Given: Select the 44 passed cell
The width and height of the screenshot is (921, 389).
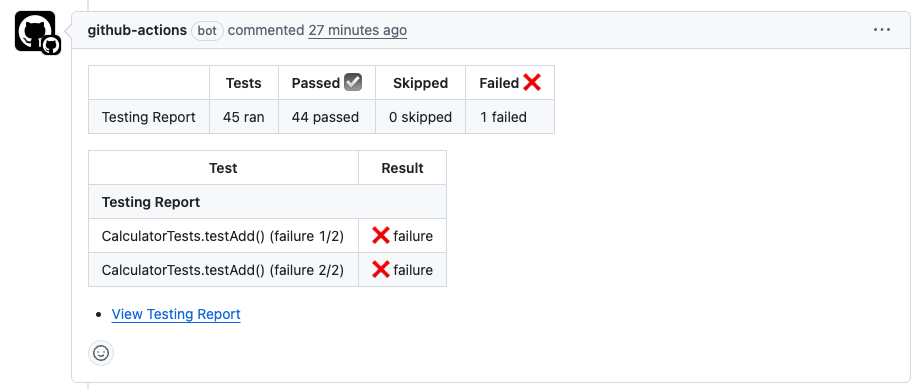Looking at the screenshot, I should pyautogui.click(x=327, y=117).
